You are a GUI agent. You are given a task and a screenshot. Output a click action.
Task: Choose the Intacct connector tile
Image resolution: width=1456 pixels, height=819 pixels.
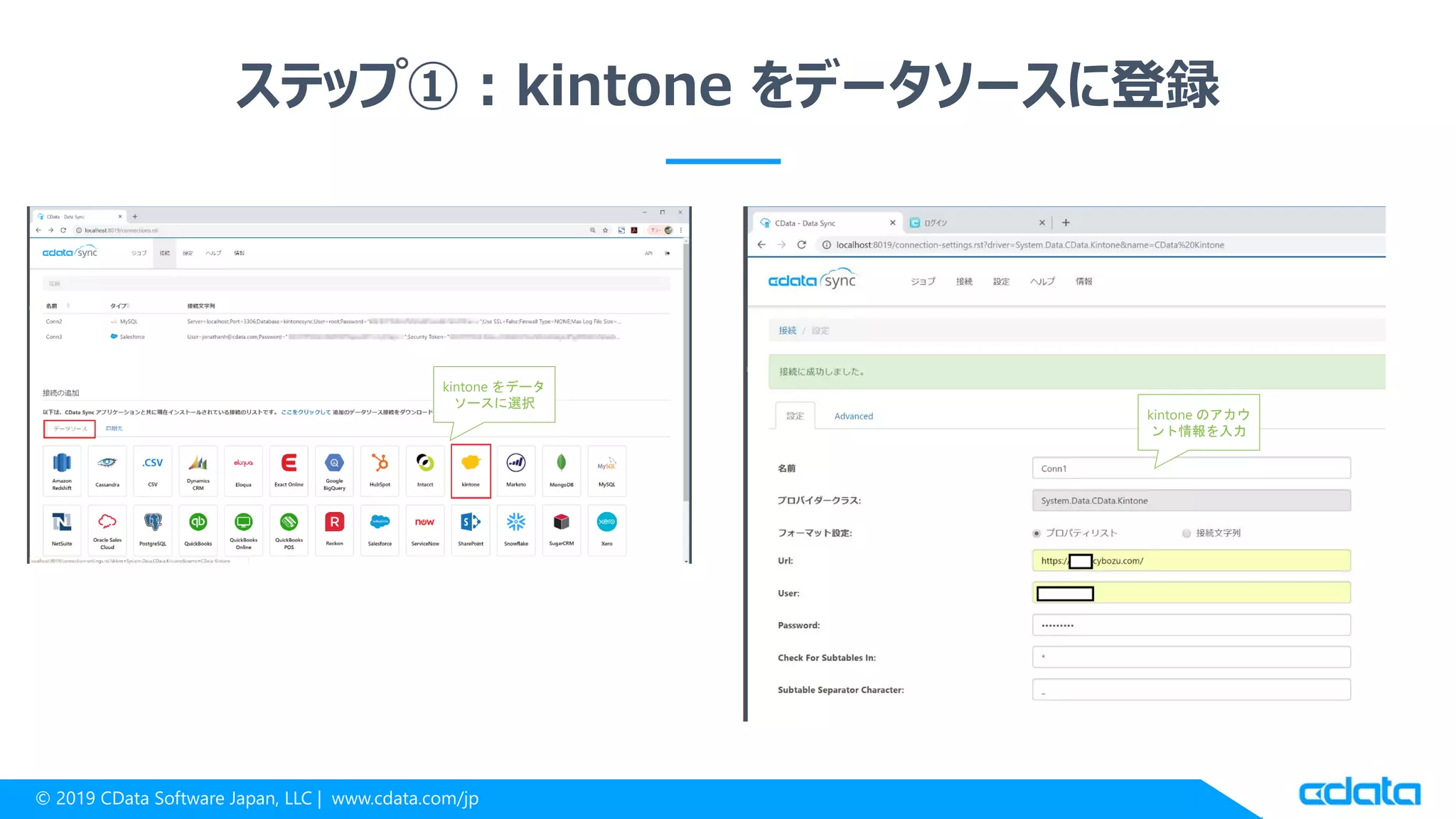pyautogui.click(x=425, y=471)
